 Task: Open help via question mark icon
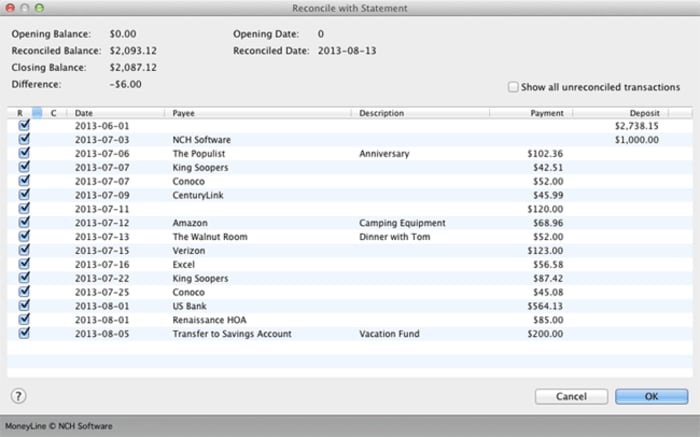tap(18, 396)
